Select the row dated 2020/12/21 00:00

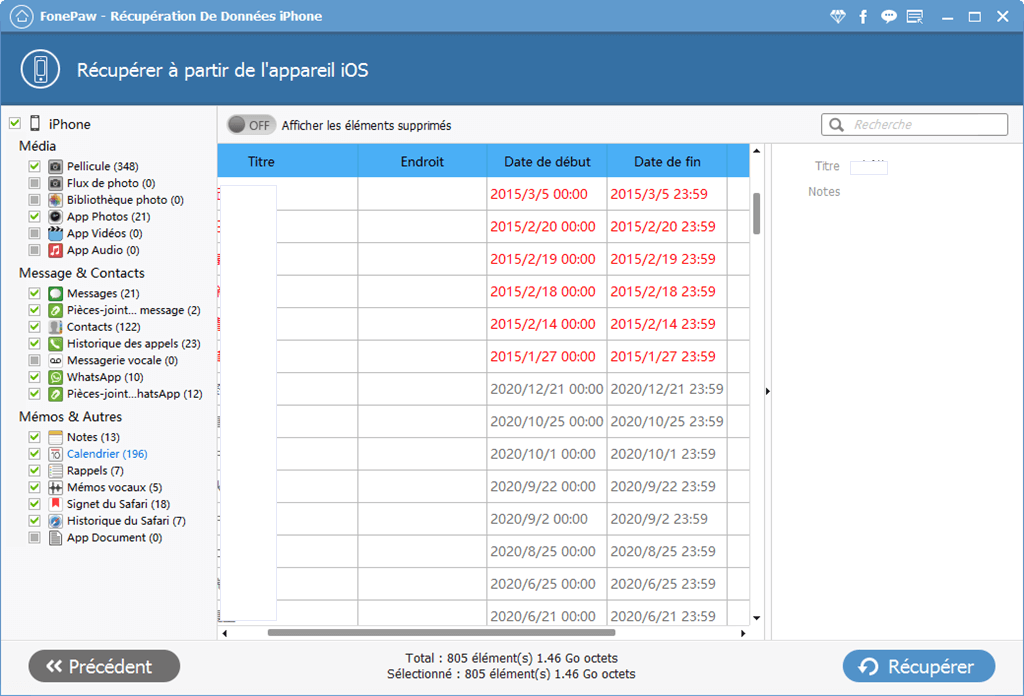(x=483, y=389)
